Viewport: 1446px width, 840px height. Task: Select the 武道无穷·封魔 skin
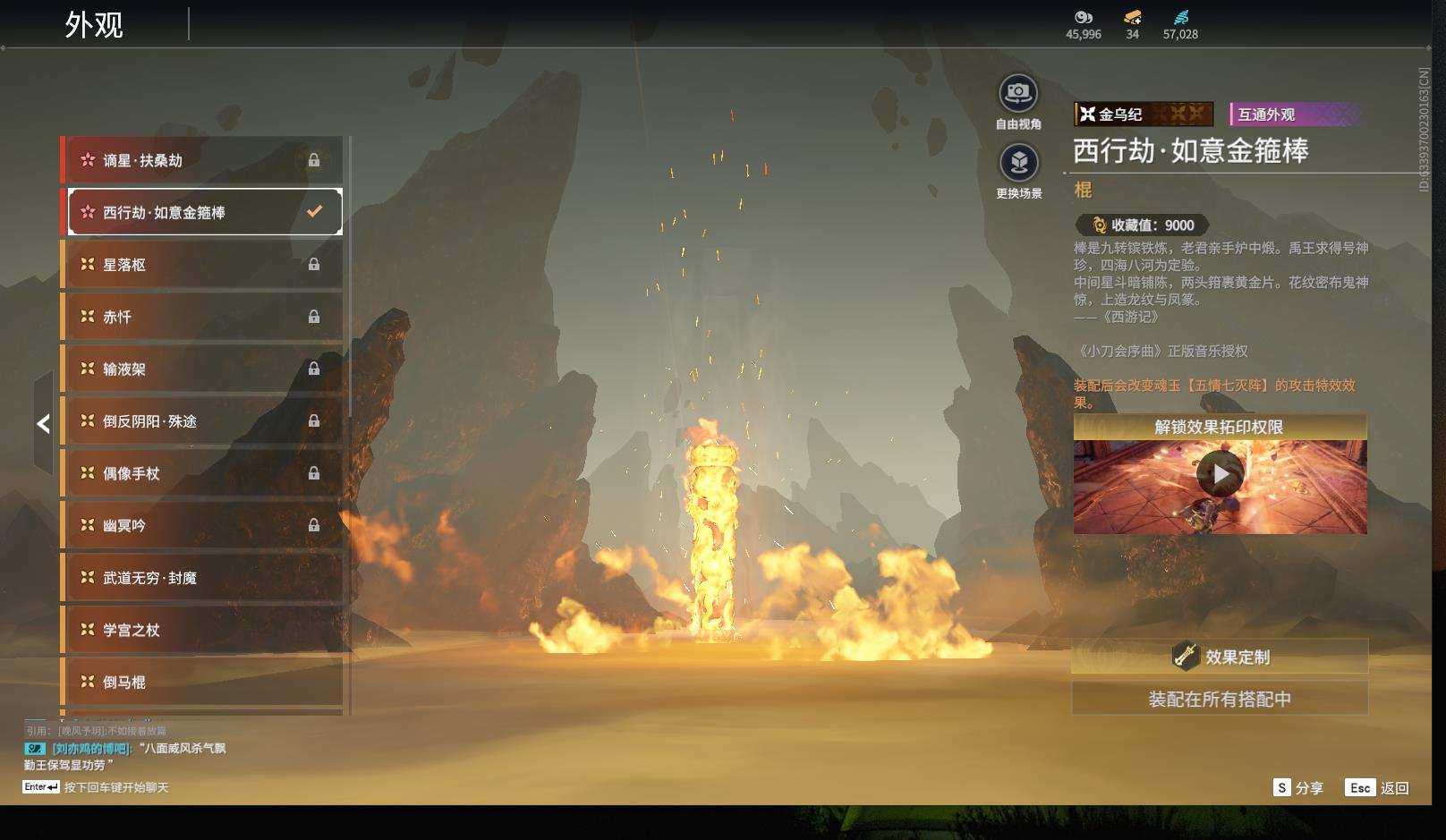202,578
